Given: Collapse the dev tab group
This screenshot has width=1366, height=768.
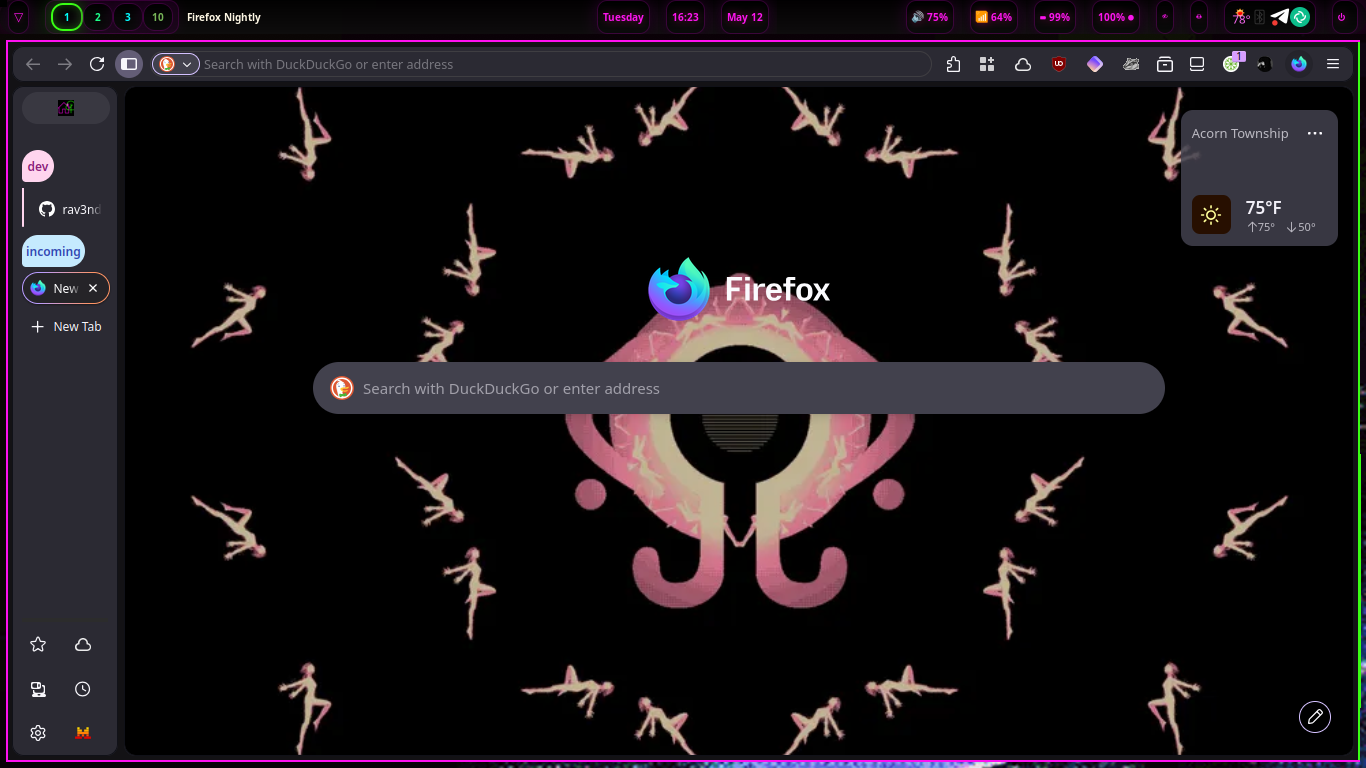Looking at the screenshot, I should (38, 167).
